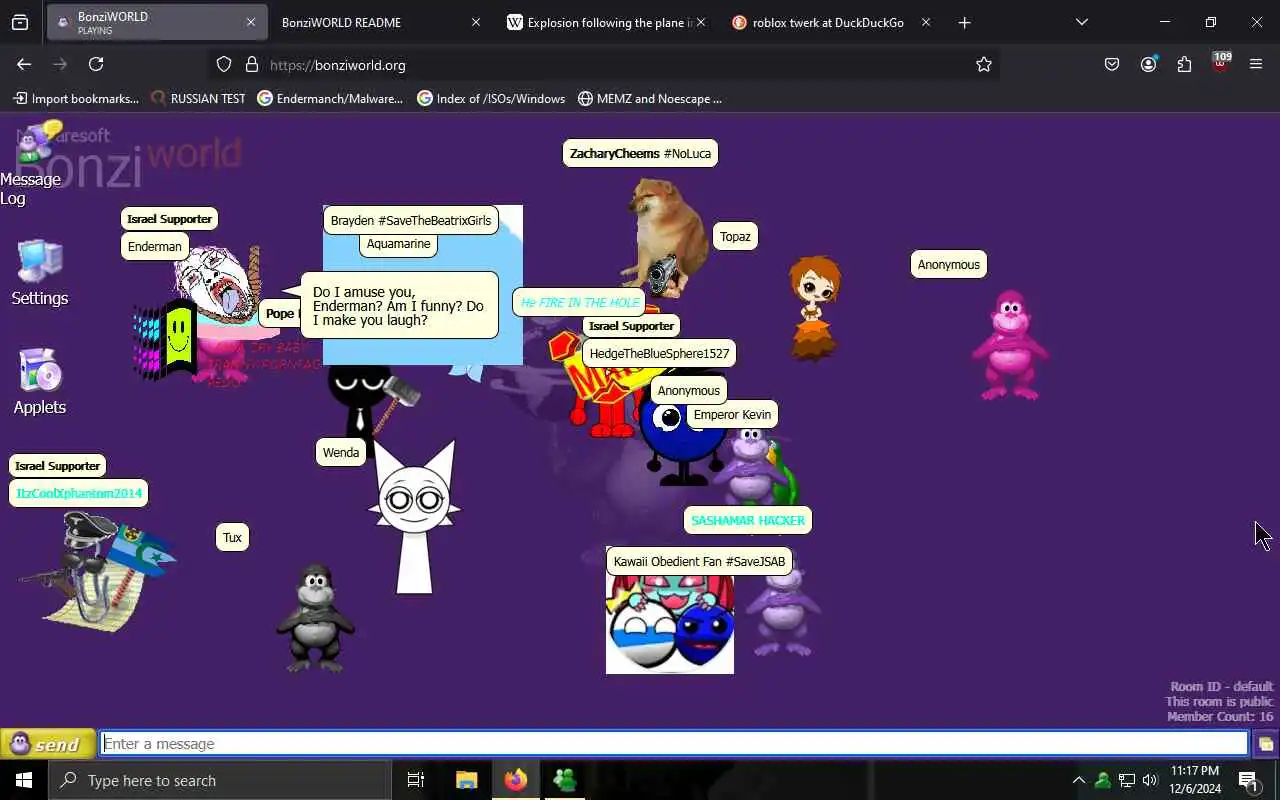The height and width of the screenshot is (800, 1280).
Task: Open the Firefox hamburger menu
Action: [1256, 64]
